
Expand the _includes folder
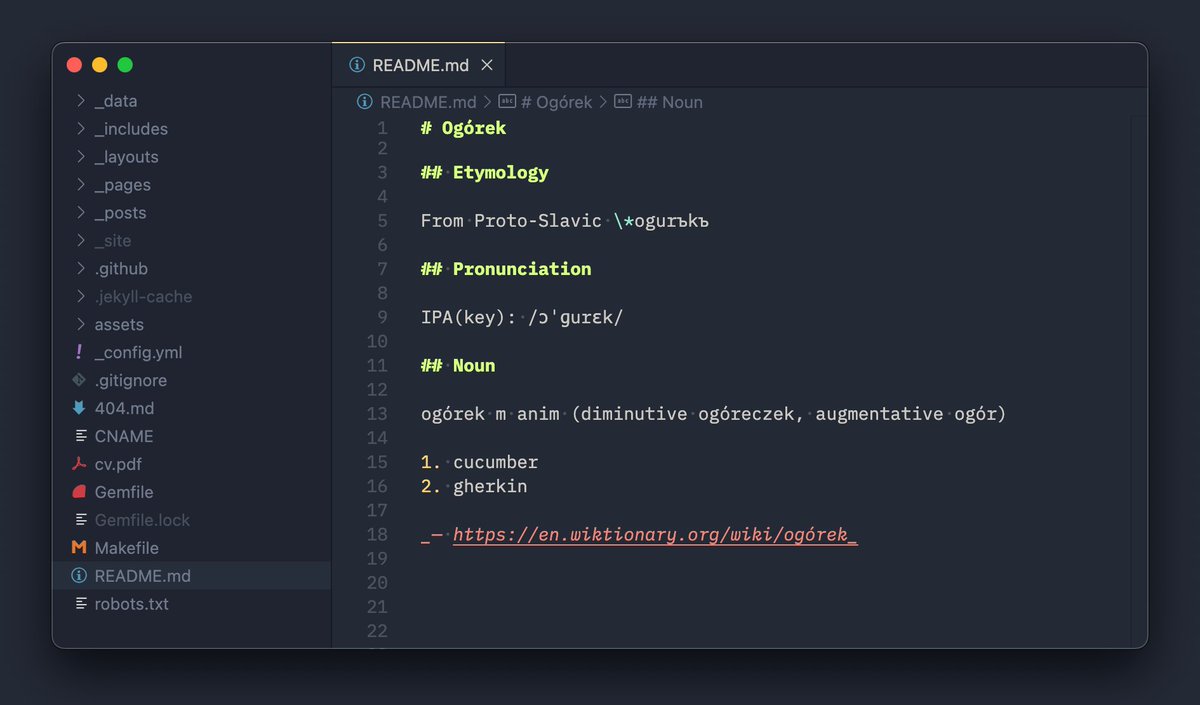click(x=80, y=129)
